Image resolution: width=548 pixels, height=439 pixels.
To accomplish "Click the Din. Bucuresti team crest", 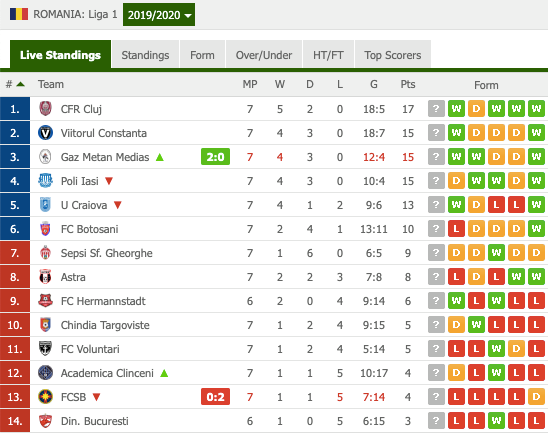I will 45,421.
